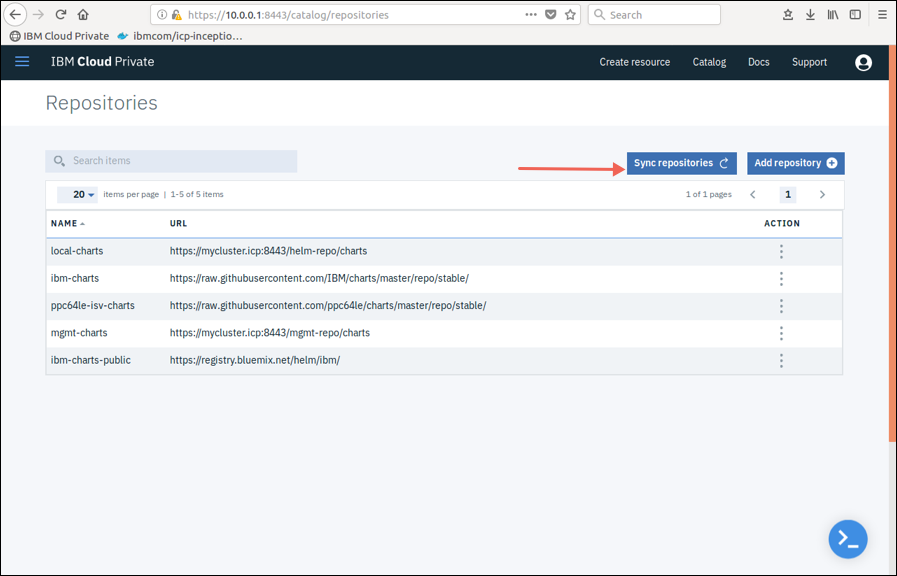Reload the current page
The height and width of the screenshot is (576, 897).
pos(61,14)
